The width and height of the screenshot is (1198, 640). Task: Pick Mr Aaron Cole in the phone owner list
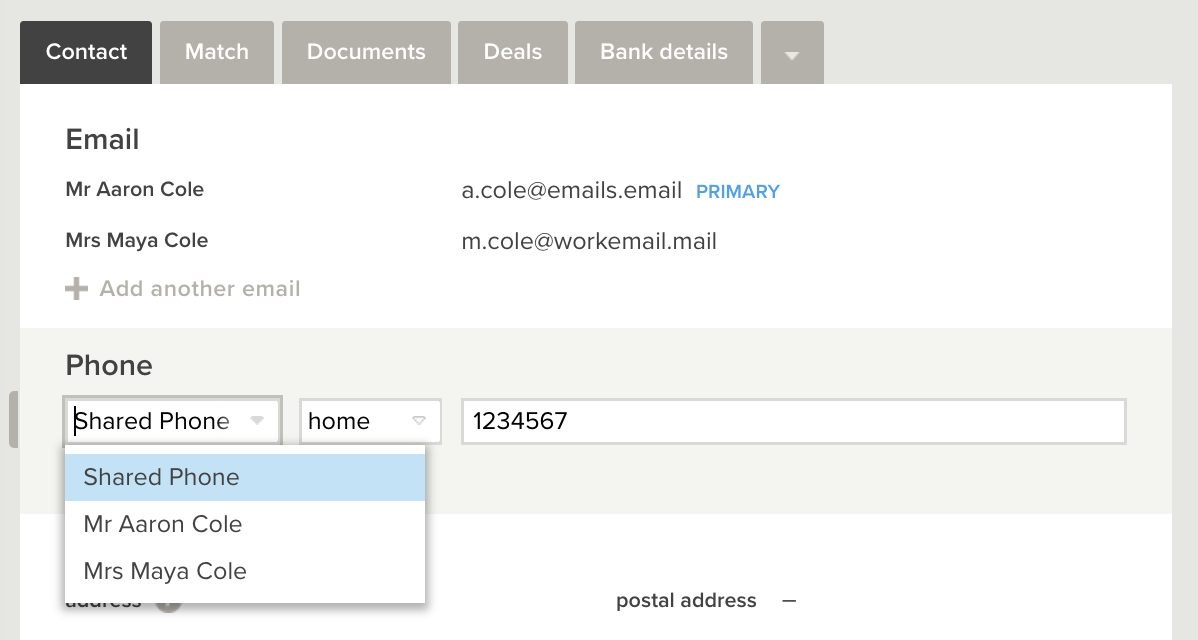[244, 524]
